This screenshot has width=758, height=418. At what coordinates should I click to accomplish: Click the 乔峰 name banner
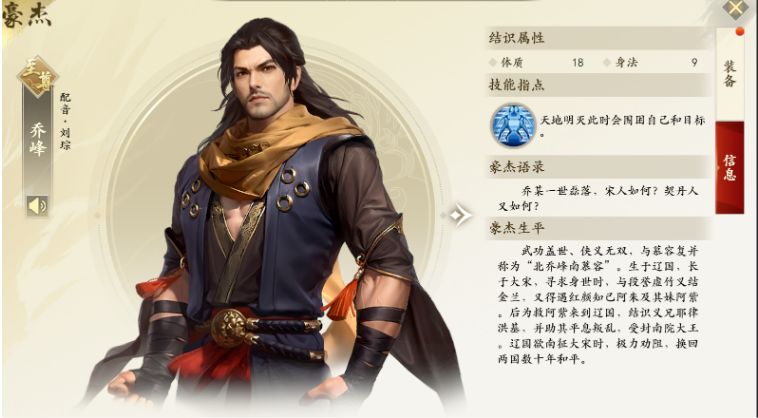coord(38,140)
